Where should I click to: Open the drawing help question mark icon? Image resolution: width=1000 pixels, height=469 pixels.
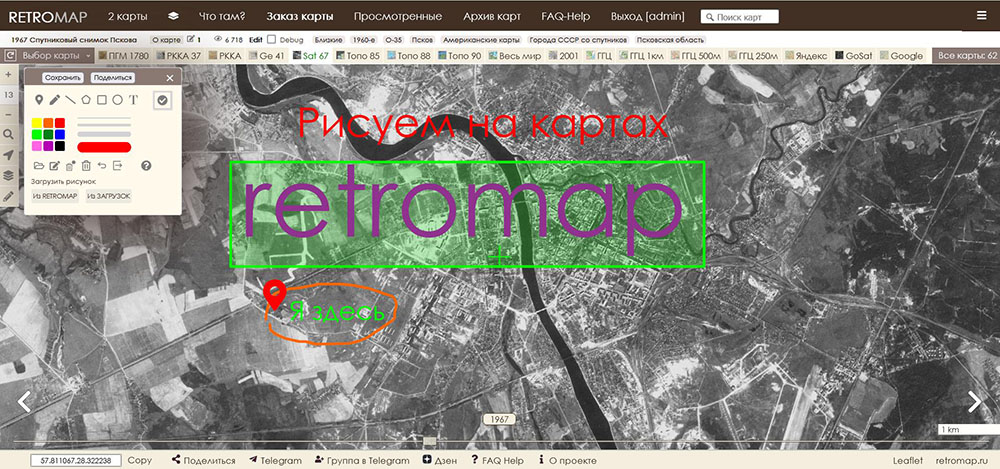(146, 165)
